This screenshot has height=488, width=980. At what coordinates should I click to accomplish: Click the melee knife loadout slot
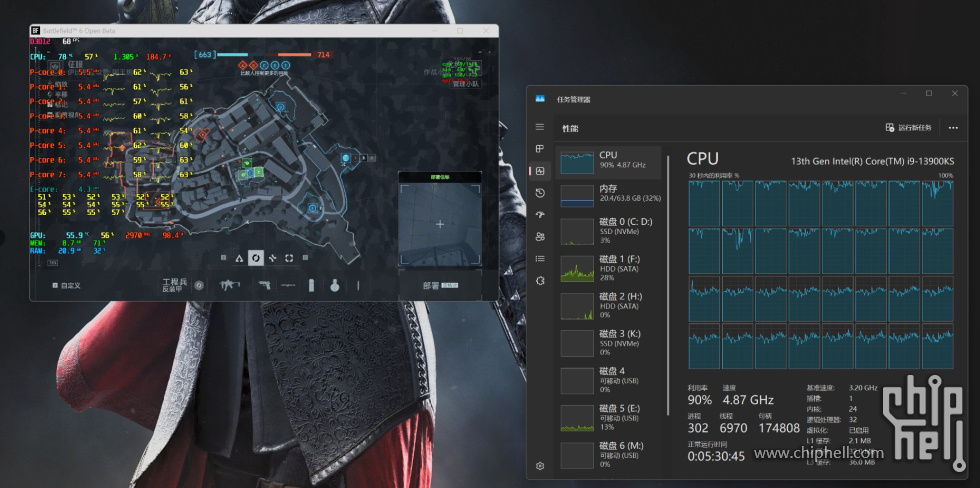pos(358,286)
